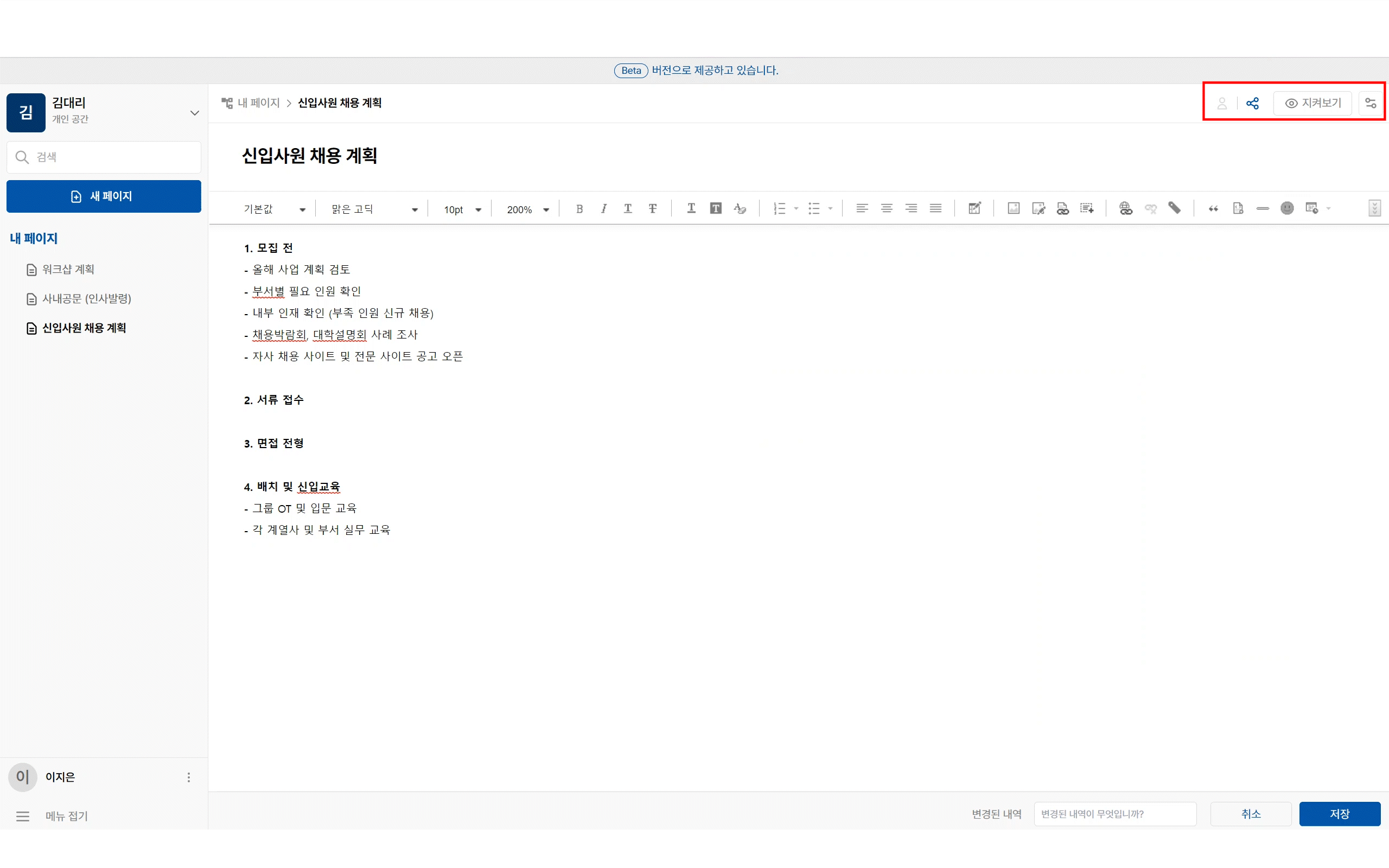Click the 변경된 내역 input field
1389x868 pixels.
click(1114, 814)
